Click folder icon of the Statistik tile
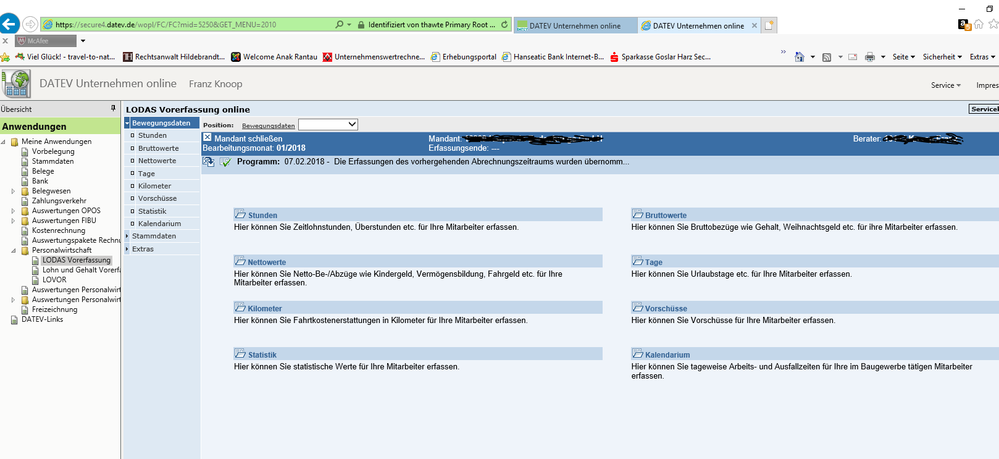 click(x=240, y=354)
